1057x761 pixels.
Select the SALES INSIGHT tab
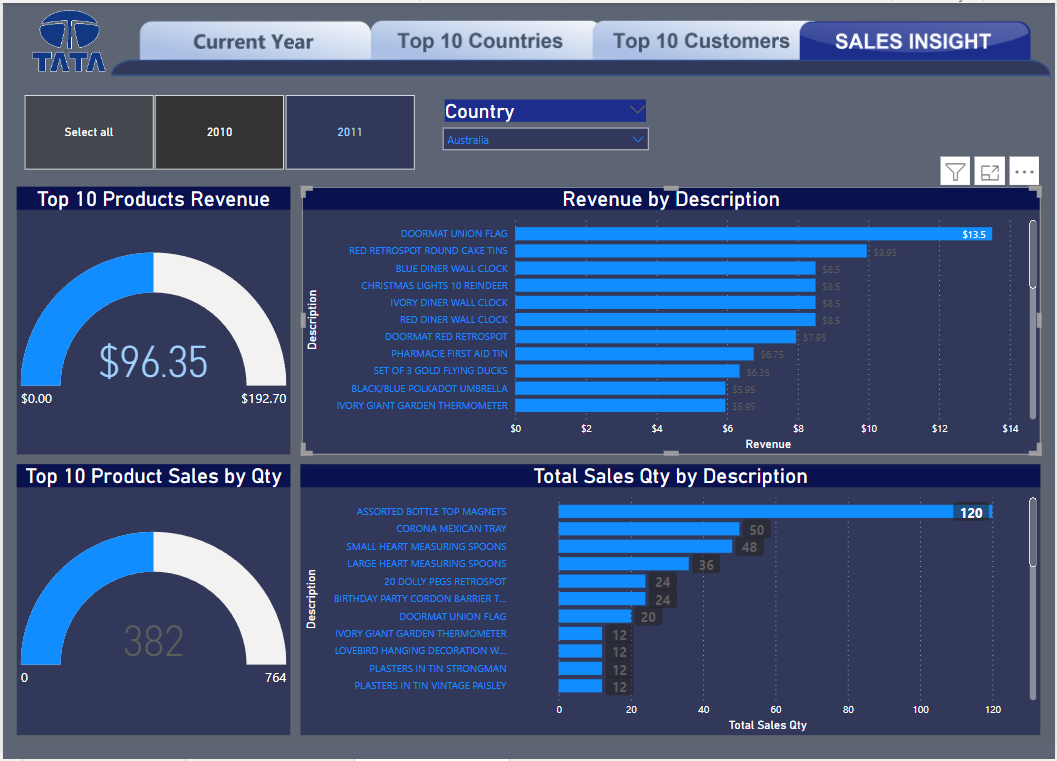coord(912,42)
